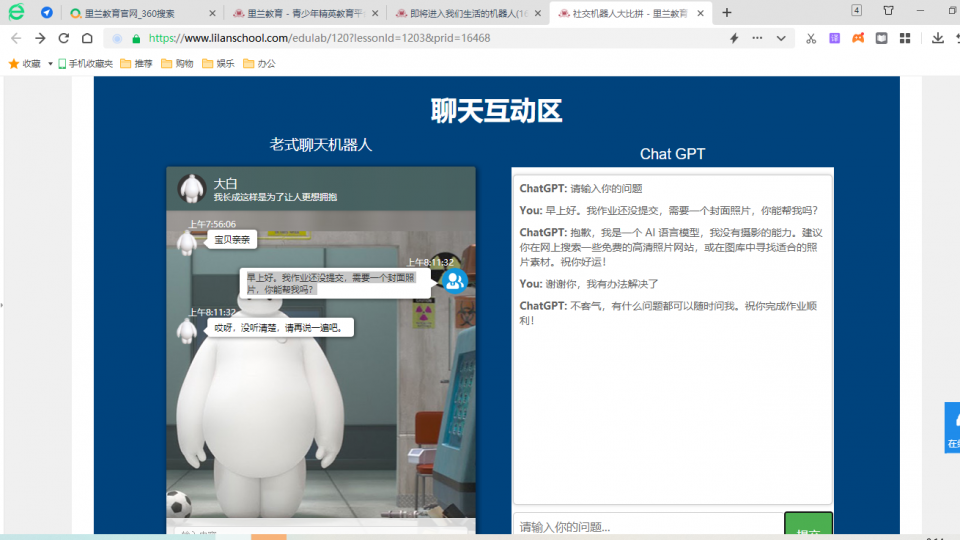Viewport: 960px width, 540px height.
Task: Click the 聊天互动区 heading
Action: 497,111
